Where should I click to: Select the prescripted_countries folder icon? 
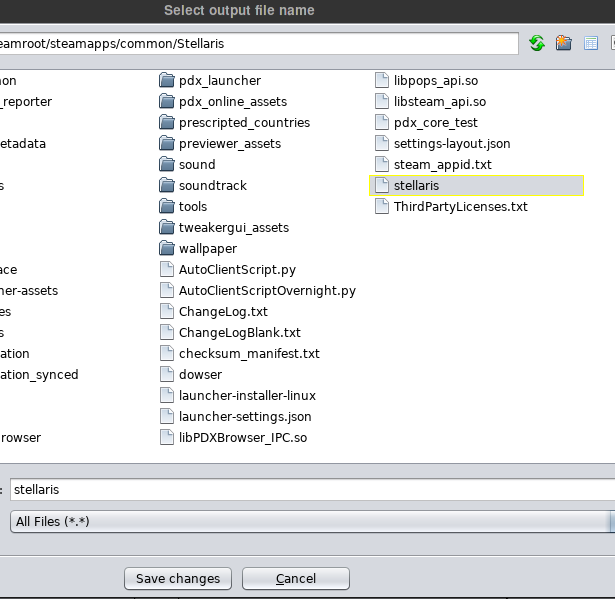point(167,122)
